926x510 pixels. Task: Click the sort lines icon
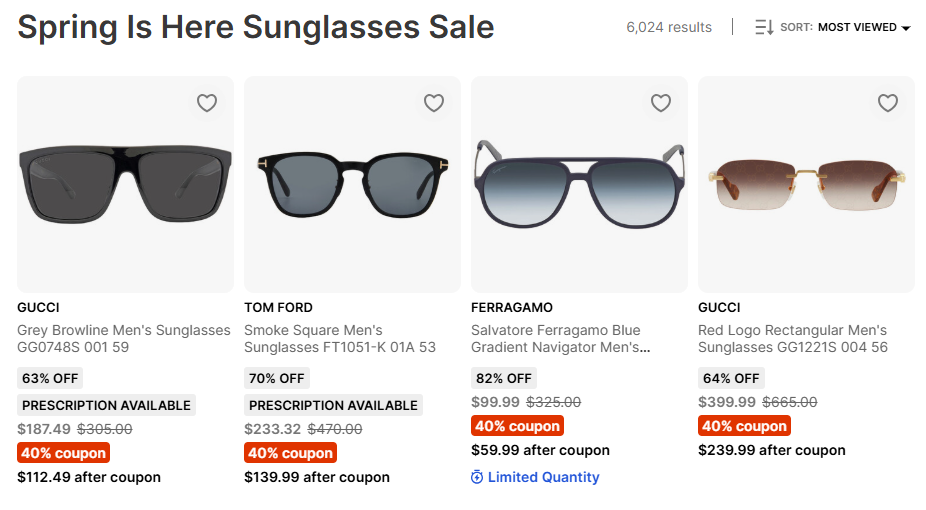pos(764,27)
